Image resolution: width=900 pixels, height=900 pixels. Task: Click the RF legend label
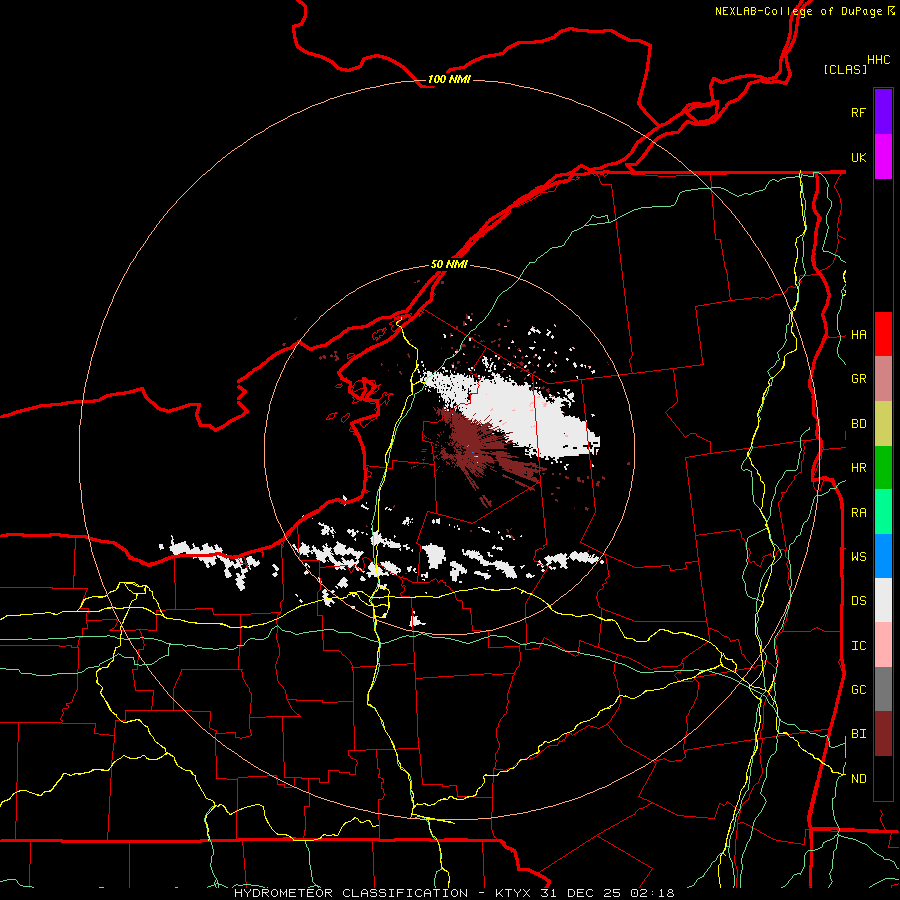[858, 112]
